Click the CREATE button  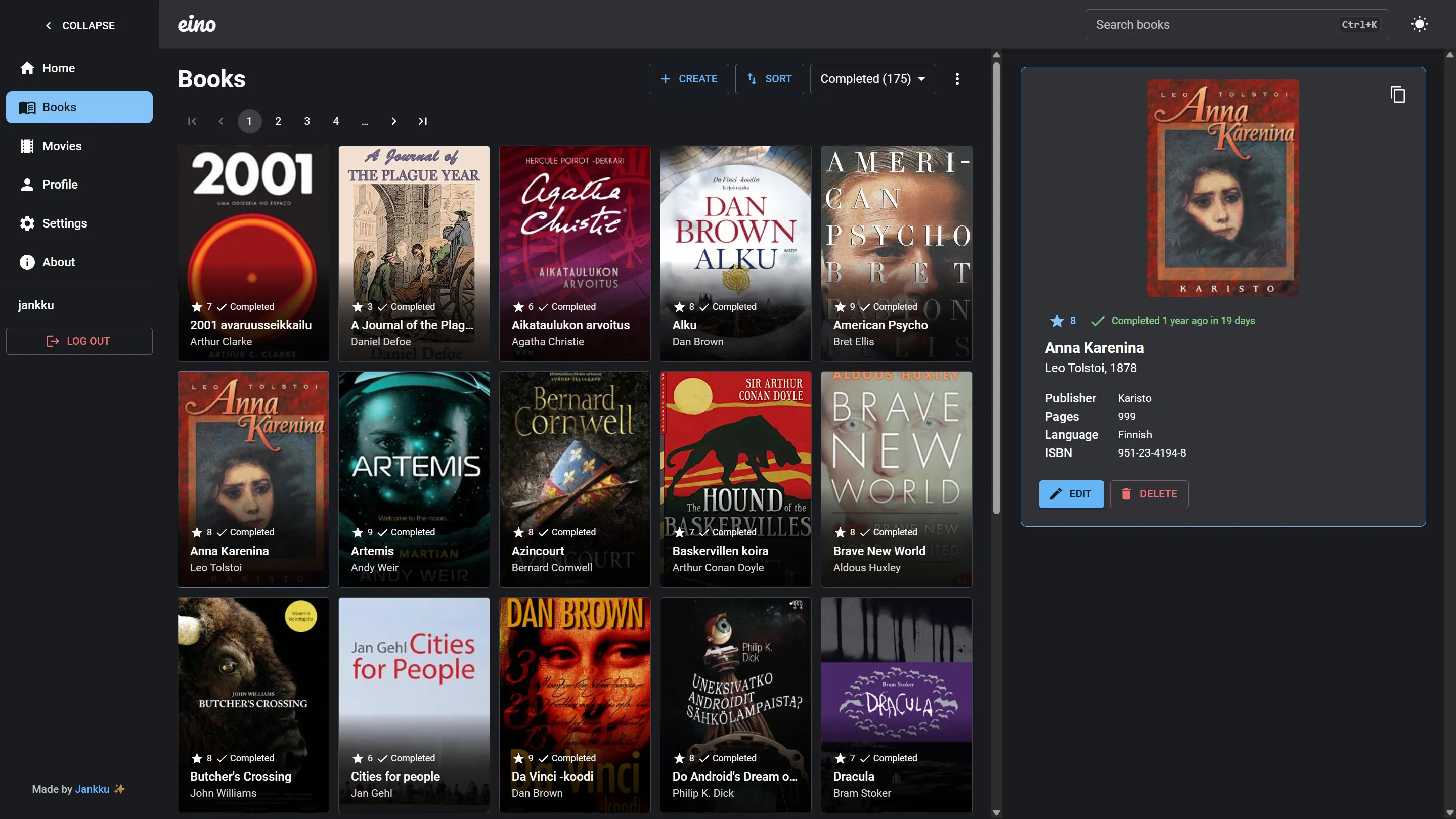click(x=688, y=79)
